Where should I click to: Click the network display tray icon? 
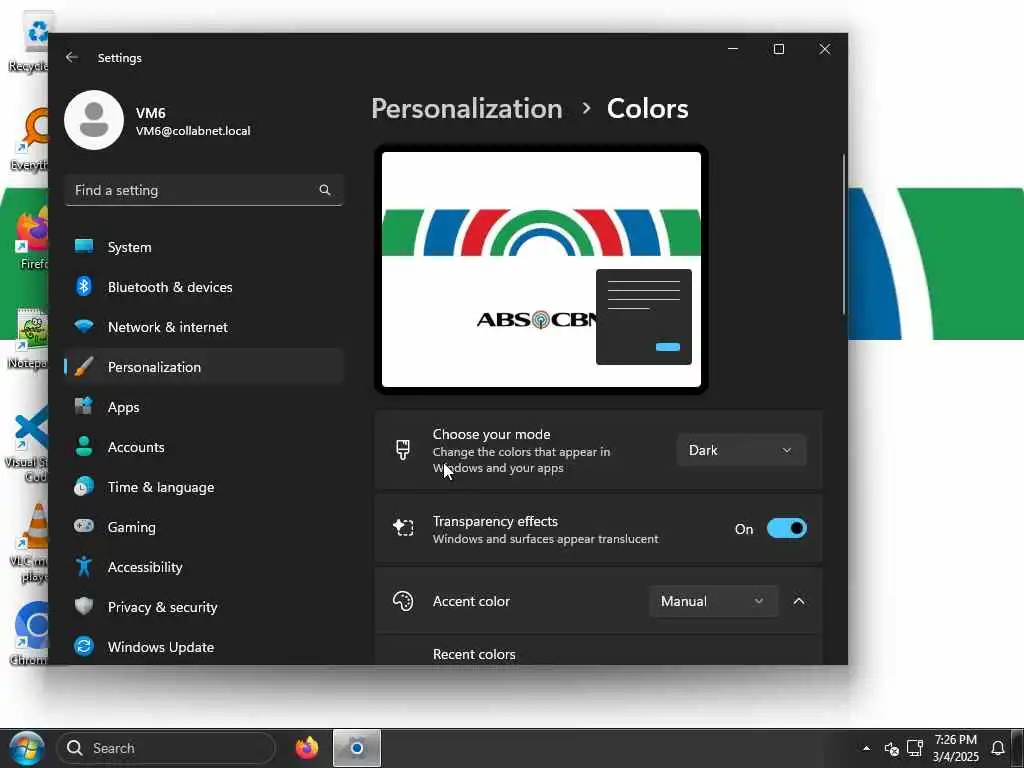915,748
